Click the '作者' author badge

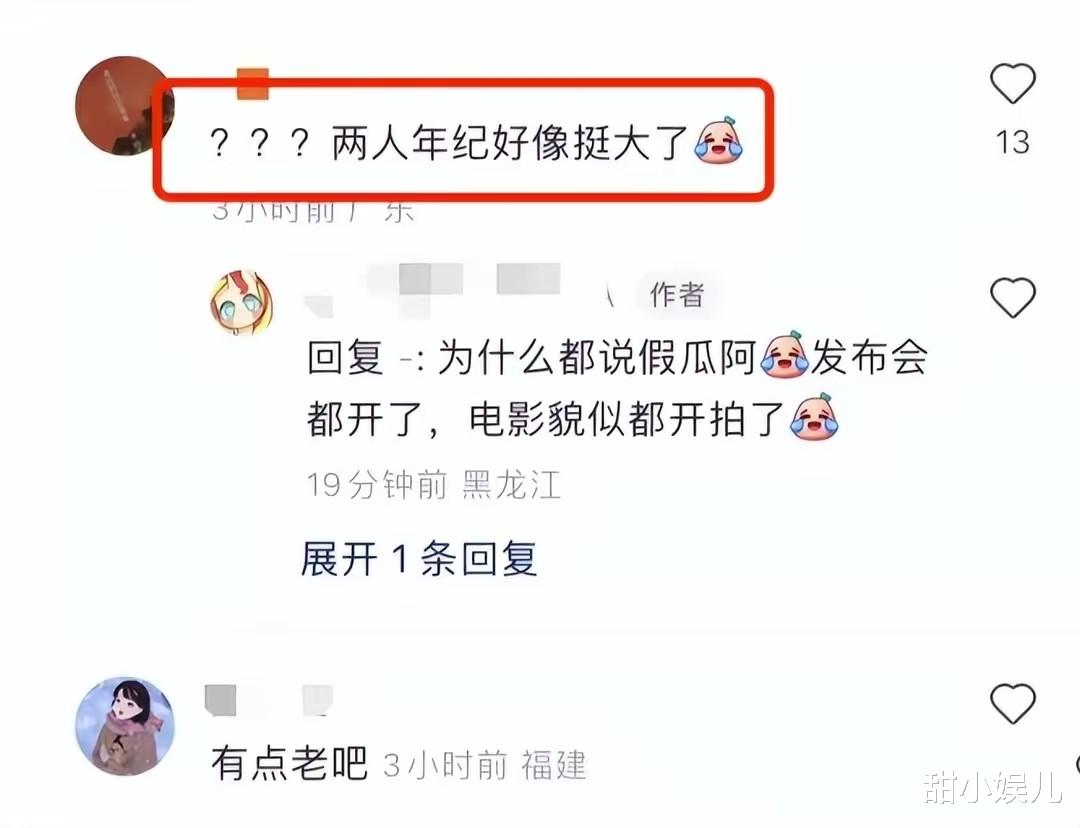pyautogui.click(x=677, y=295)
